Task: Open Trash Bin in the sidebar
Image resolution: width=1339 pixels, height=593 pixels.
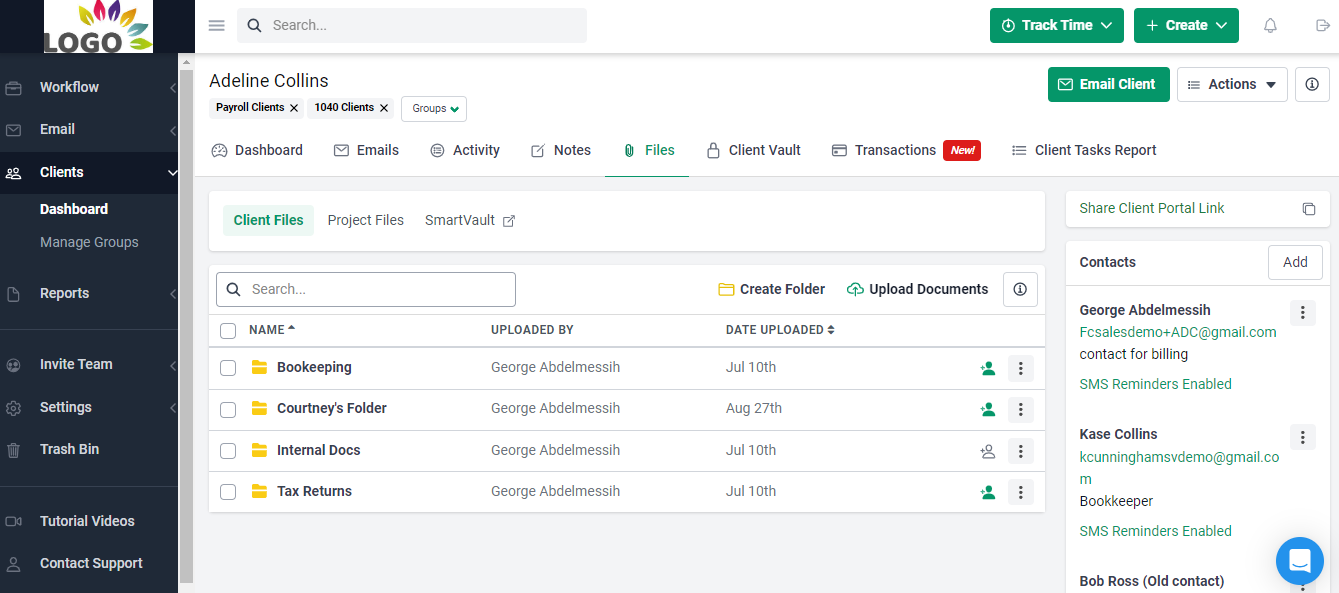Action: point(69,449)
